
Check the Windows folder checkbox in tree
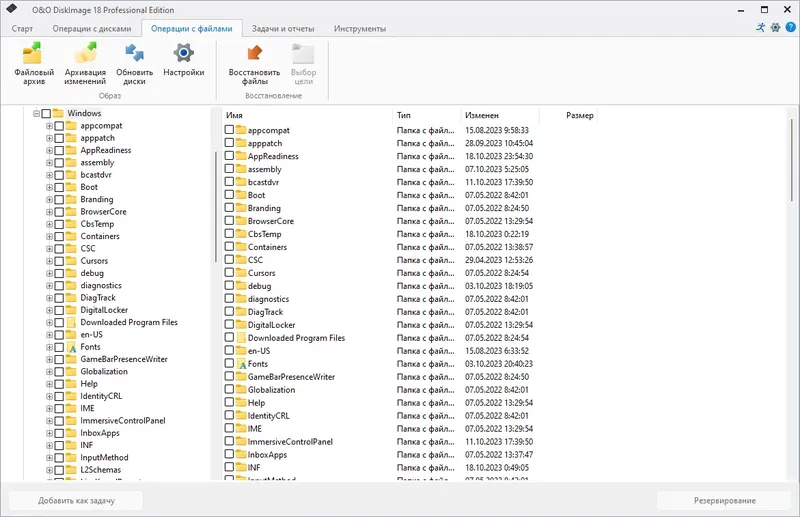coord(46,113)
